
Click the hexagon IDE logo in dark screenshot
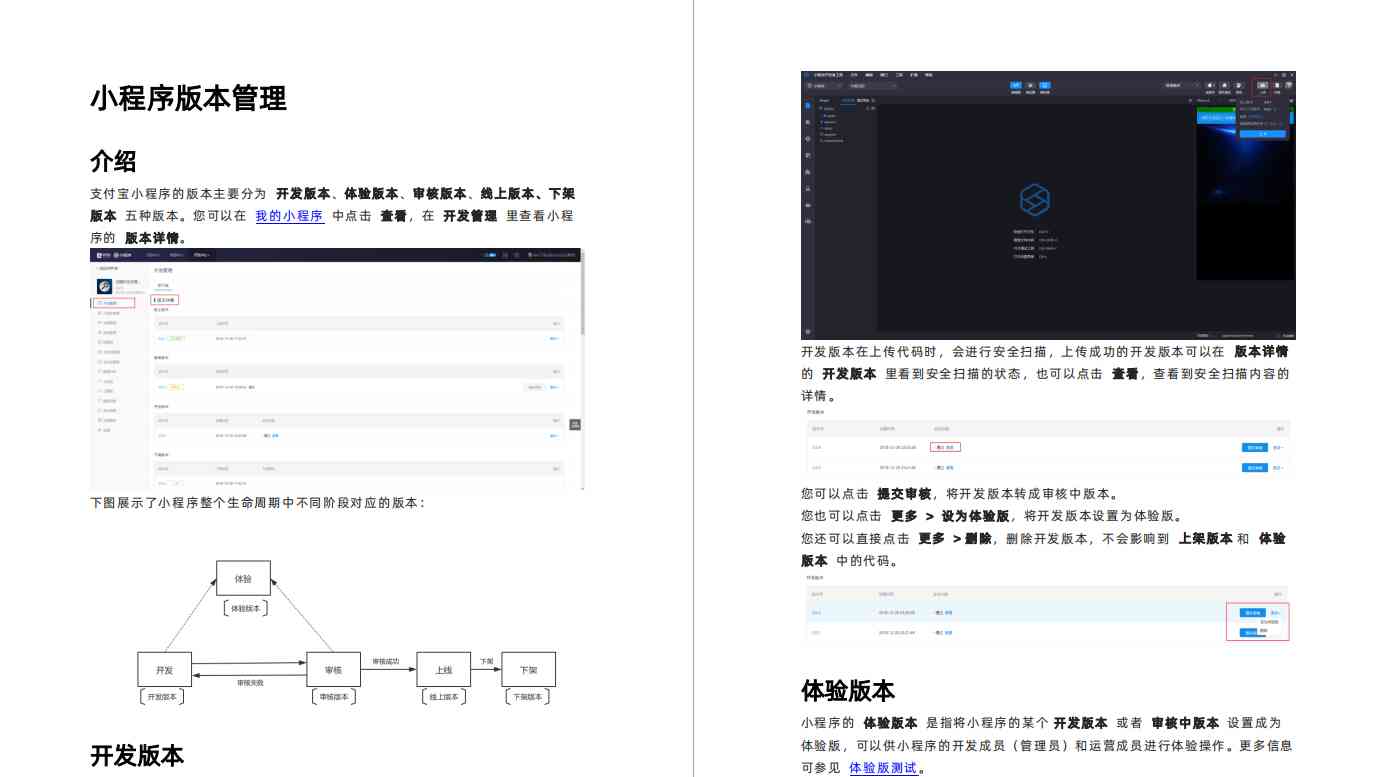[1034, 199]
